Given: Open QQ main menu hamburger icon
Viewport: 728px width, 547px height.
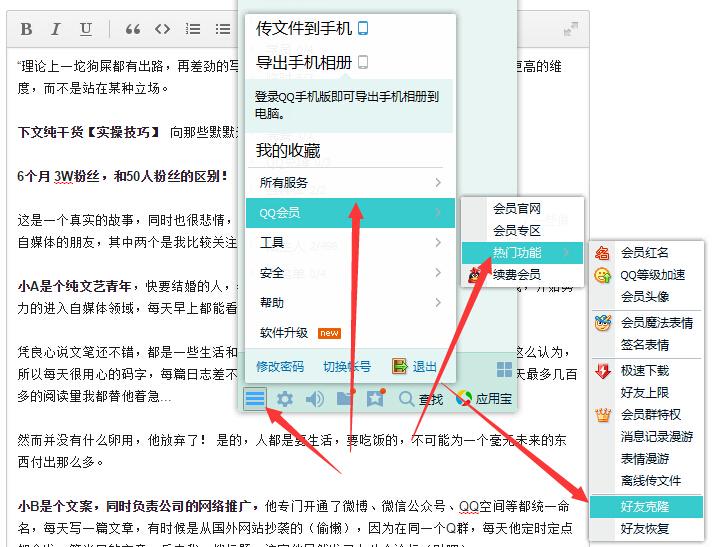Looking at the screenshot, I should 255,398.
